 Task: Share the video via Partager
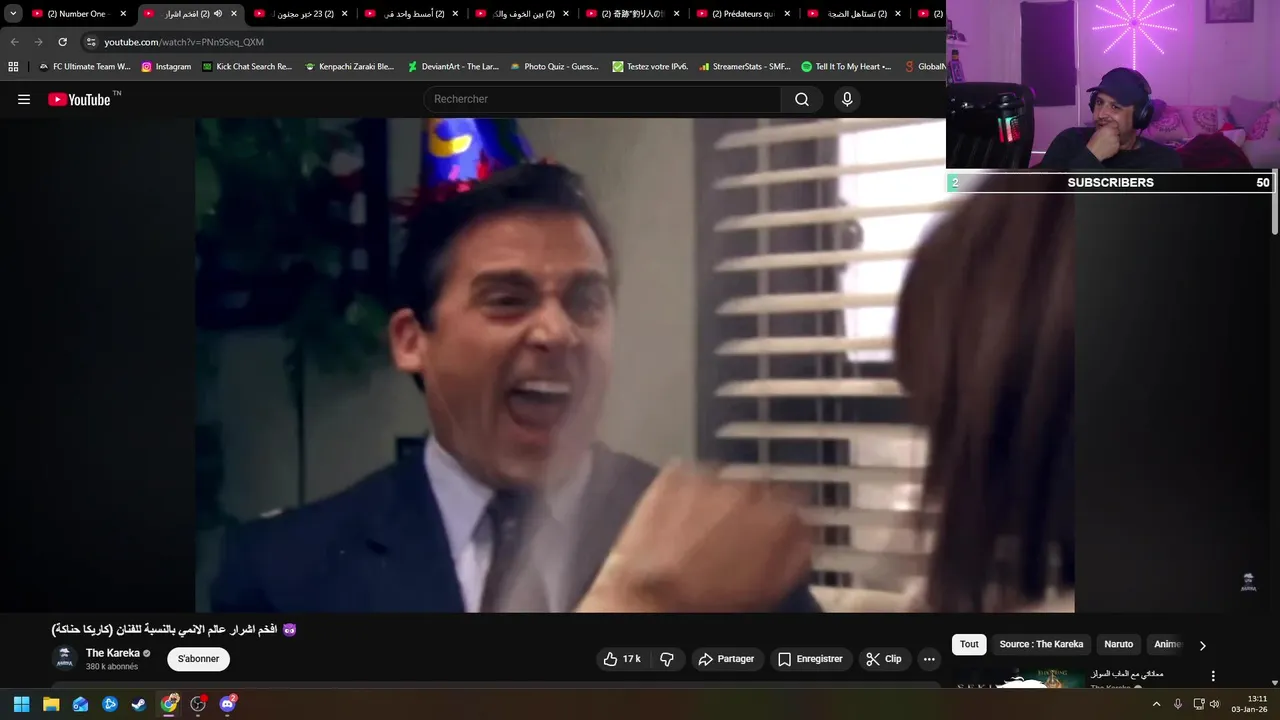click(727, 659)
